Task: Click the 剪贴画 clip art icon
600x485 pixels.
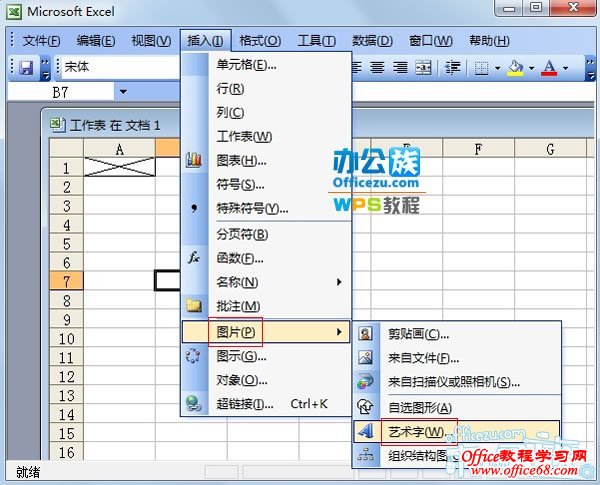Action: [x=365, y=334]
